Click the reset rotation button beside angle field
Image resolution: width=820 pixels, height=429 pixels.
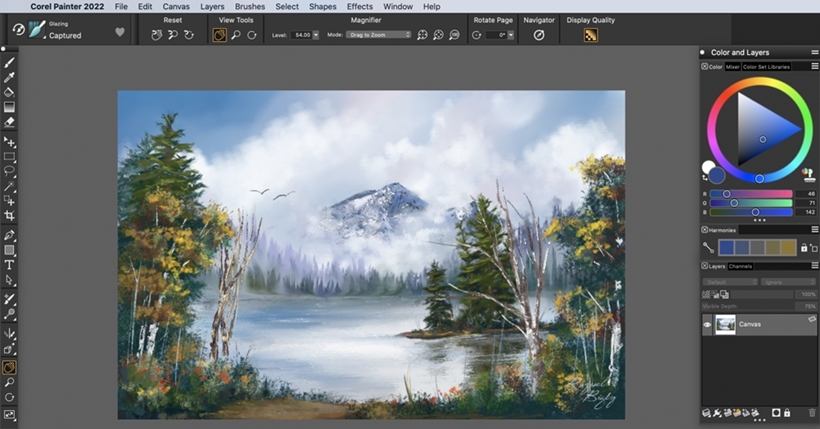[476, 35]
